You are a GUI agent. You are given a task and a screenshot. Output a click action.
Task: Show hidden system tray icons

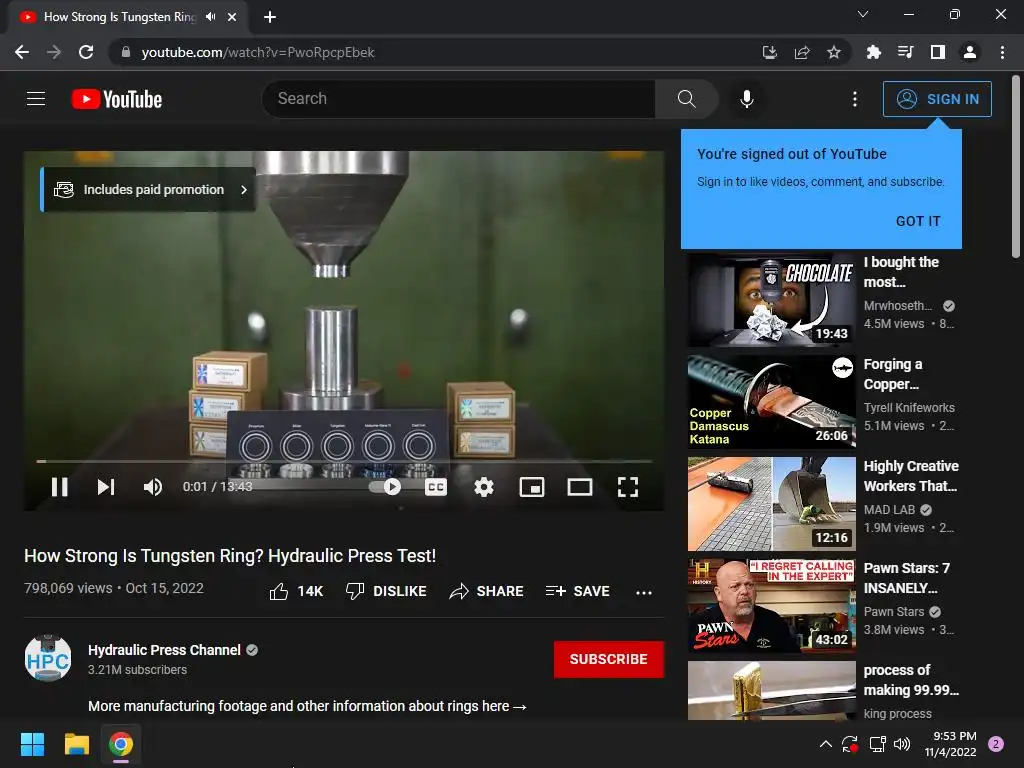coord(825,744)
